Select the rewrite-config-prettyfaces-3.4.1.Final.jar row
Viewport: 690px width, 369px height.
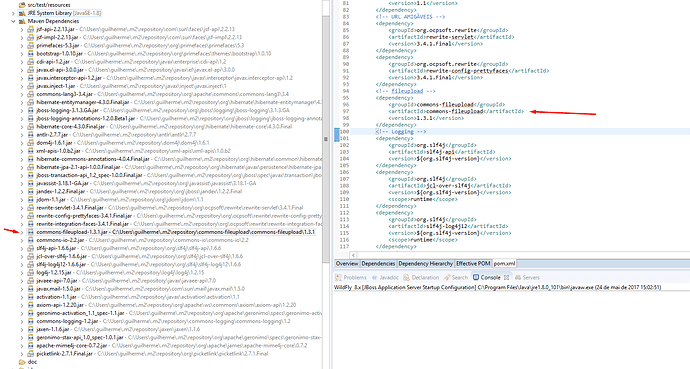pos(174,216)
